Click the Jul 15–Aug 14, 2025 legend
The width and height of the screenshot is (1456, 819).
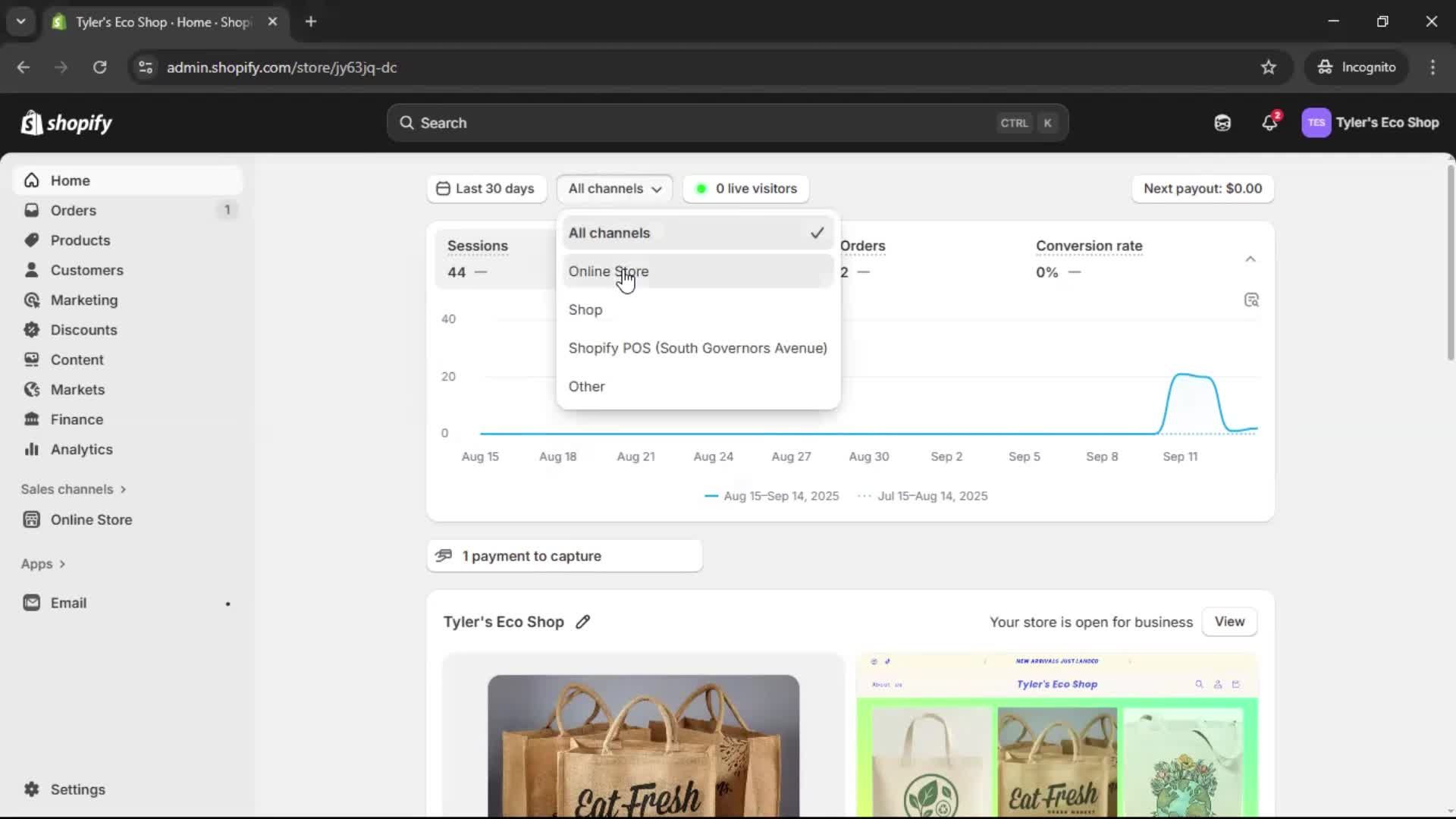point(923,496)
